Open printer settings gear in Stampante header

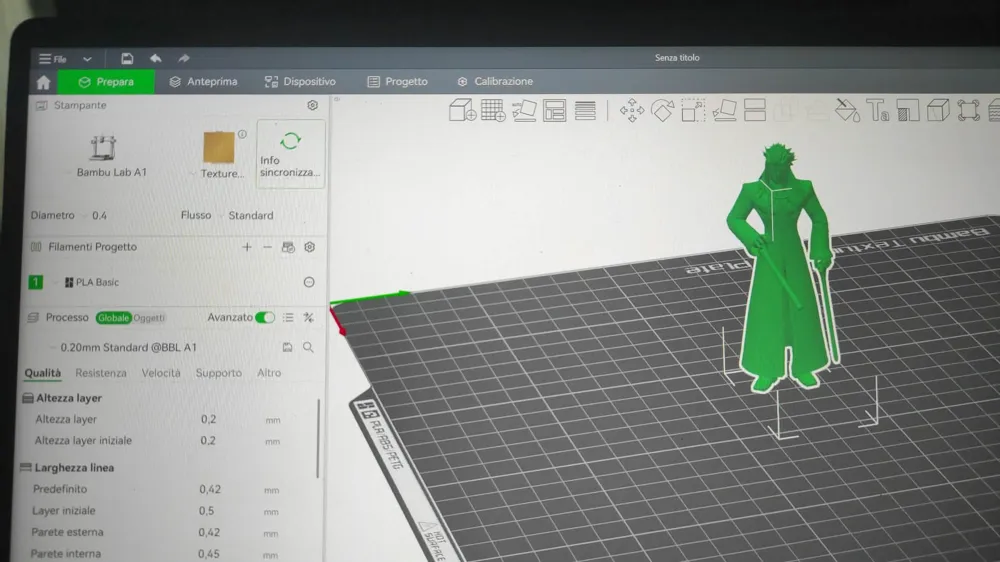coord(312,105)
